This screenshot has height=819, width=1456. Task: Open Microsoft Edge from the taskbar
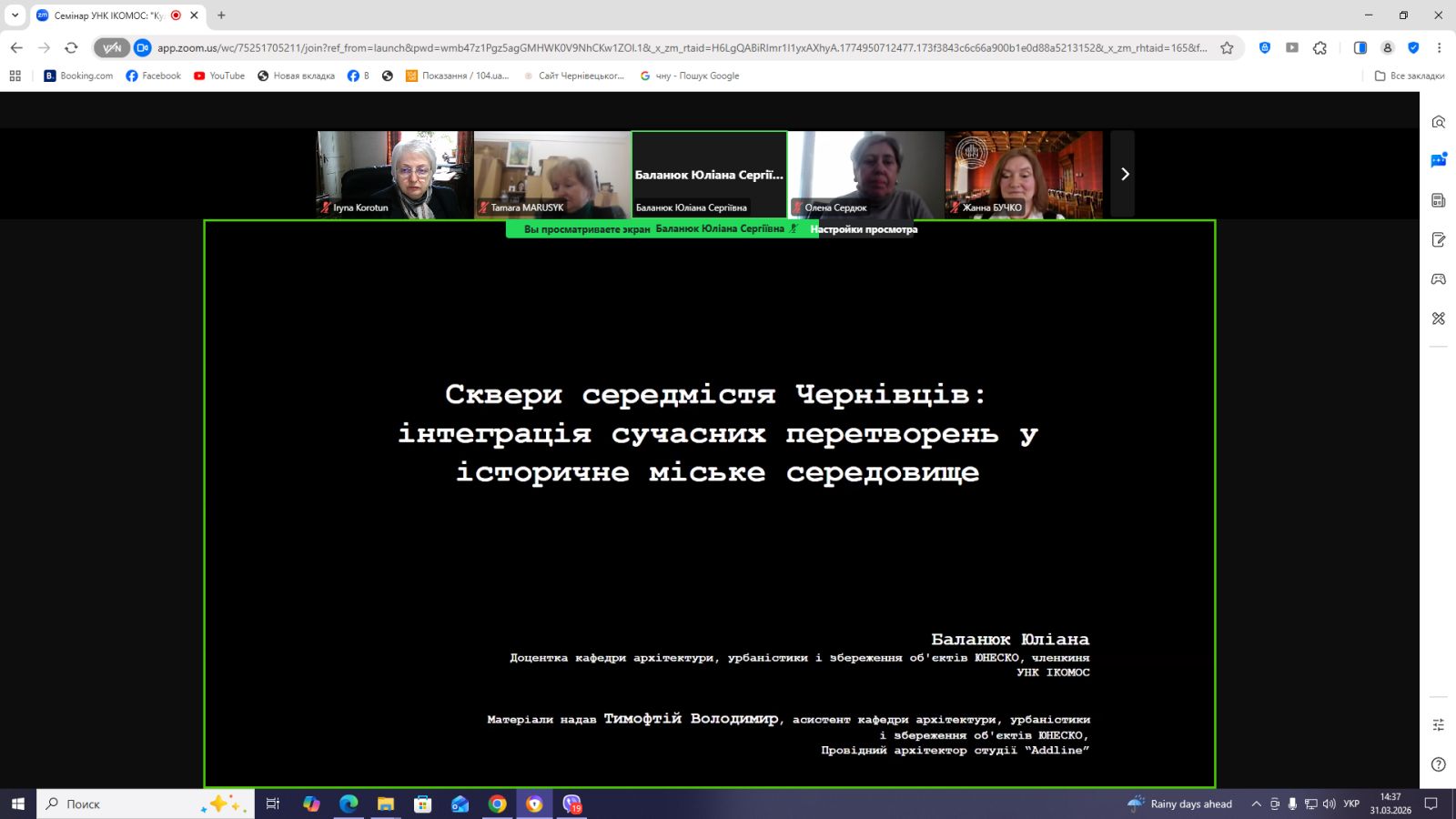point(349,804)
